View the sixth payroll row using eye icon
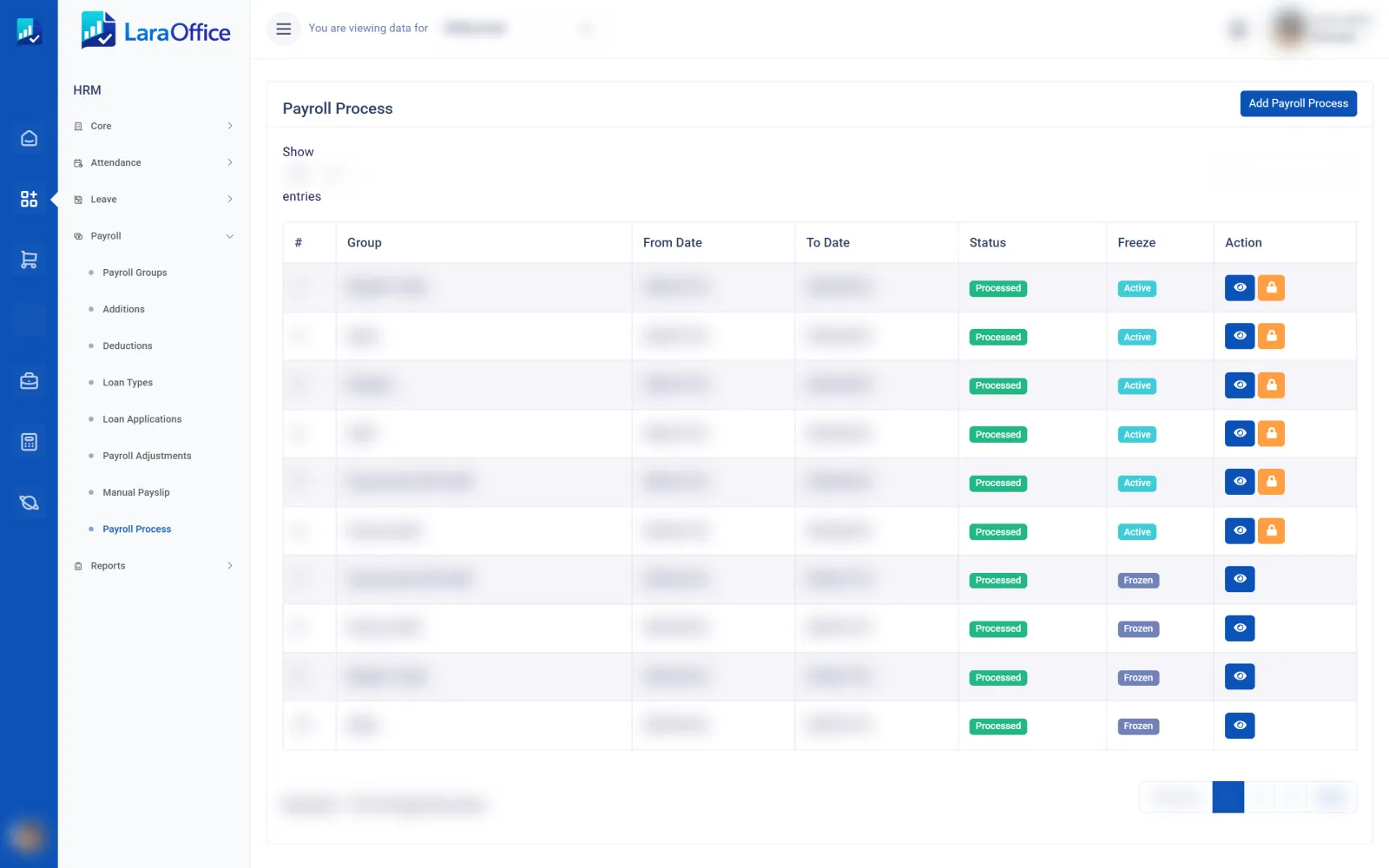Image resolution: width=1389 pixels, height=868 pixels. coord(1240,530)
